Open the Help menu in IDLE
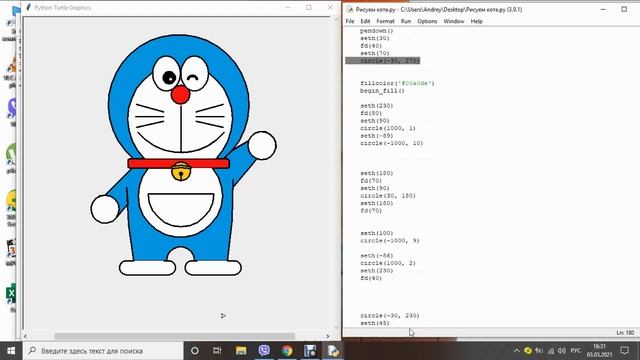 tap(476, 21)
